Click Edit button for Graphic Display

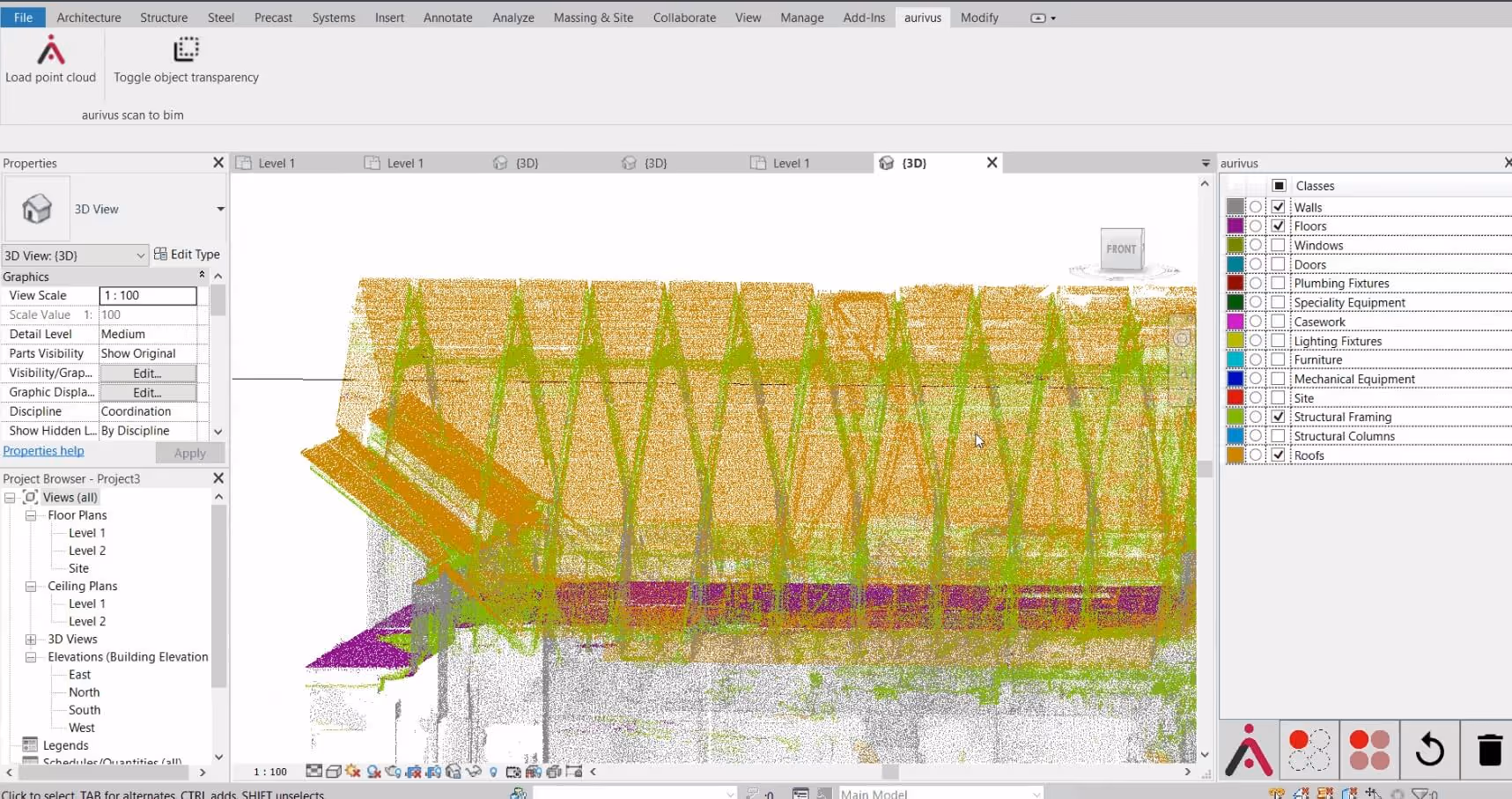click(147, 393)
